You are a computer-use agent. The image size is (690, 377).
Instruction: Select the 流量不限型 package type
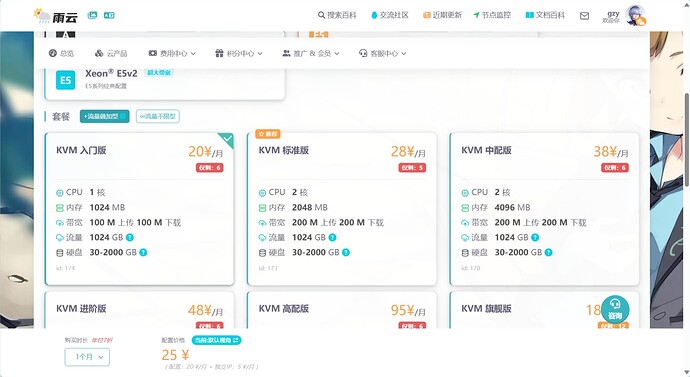(x=158, y=116)
